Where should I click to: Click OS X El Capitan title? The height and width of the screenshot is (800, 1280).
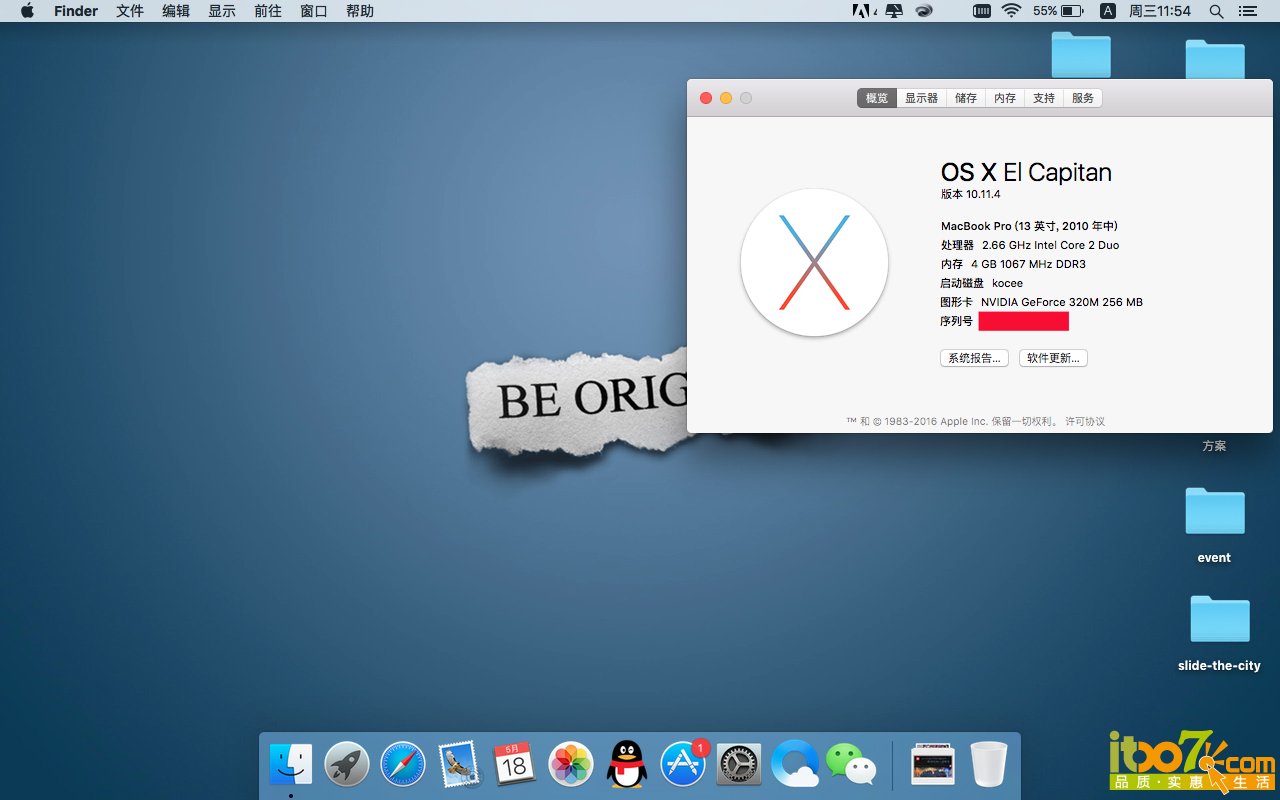1026,172
